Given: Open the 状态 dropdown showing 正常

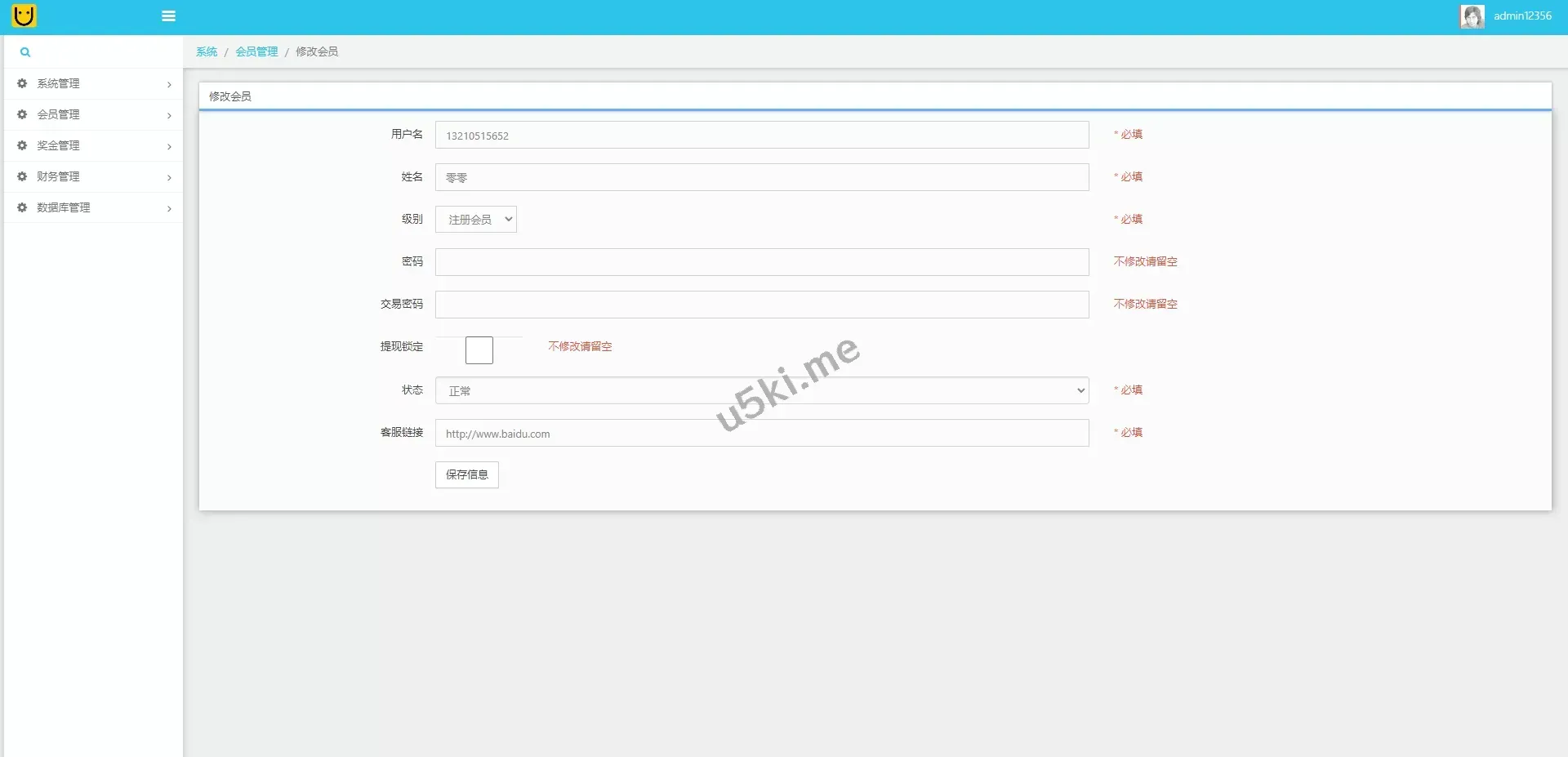Looking at the screenshot, I should (x=761, y=390).
